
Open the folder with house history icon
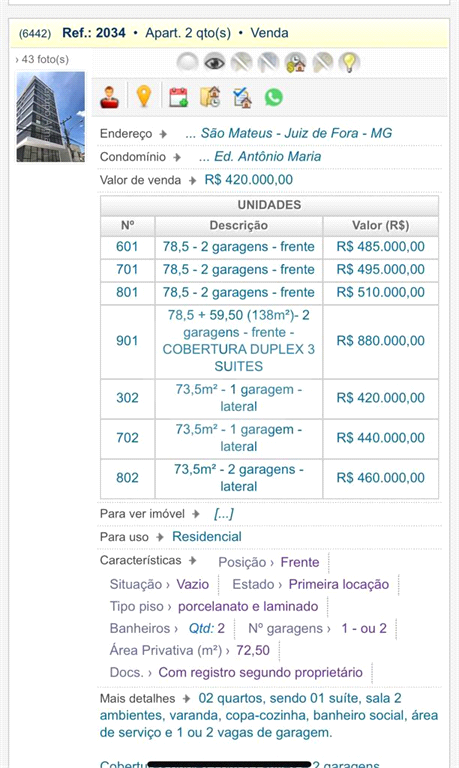(x=210, y=96)
